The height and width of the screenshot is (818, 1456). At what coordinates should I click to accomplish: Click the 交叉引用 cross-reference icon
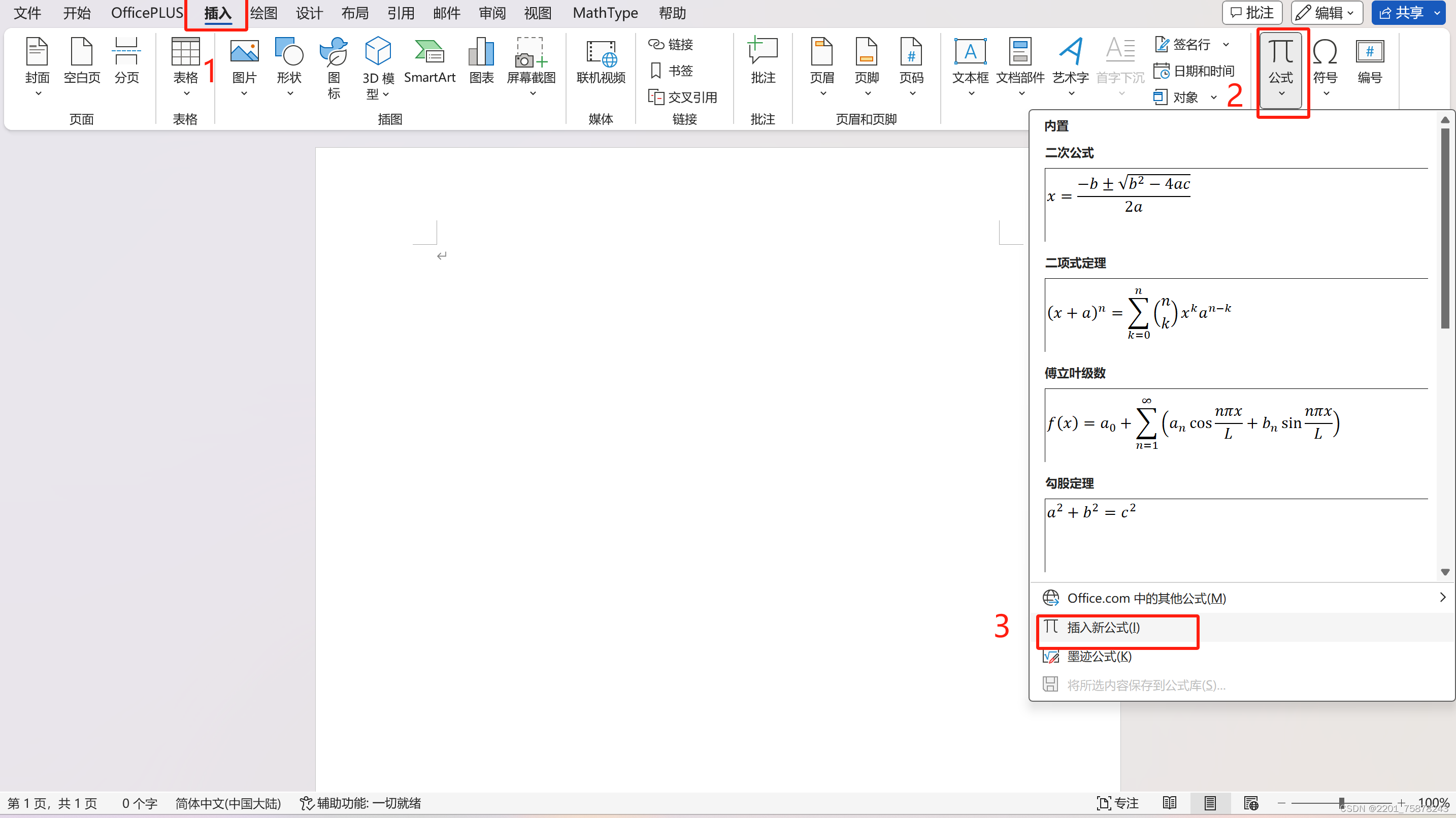(x=683, y=97)
